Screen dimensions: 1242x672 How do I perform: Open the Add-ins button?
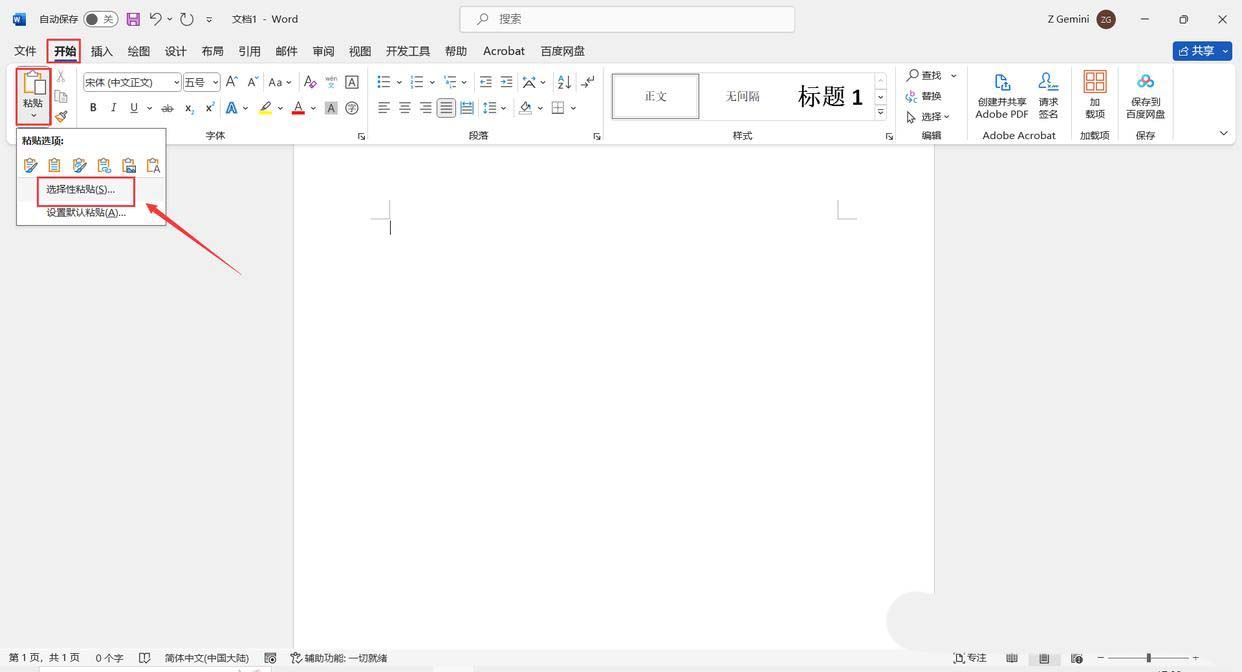(x=1095, y=96)
